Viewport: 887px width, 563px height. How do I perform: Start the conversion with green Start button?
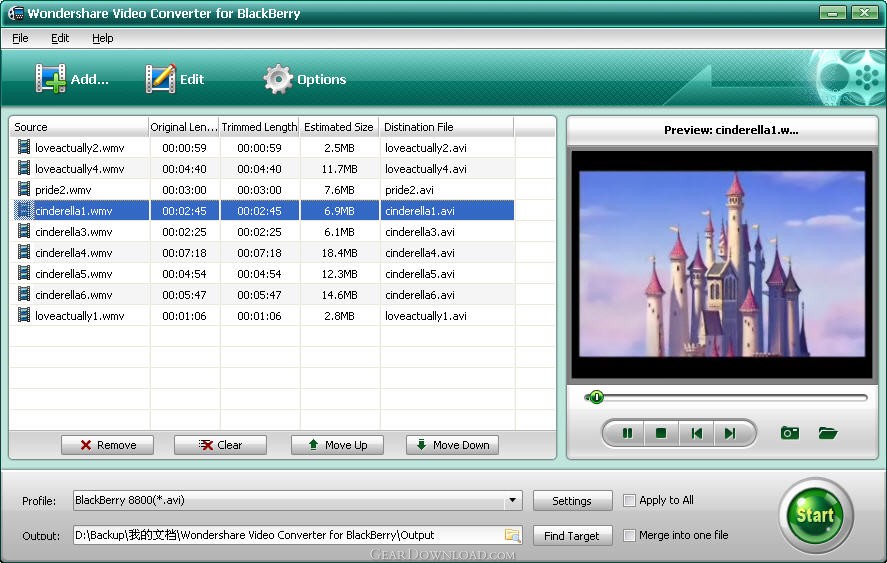point(815,515)
